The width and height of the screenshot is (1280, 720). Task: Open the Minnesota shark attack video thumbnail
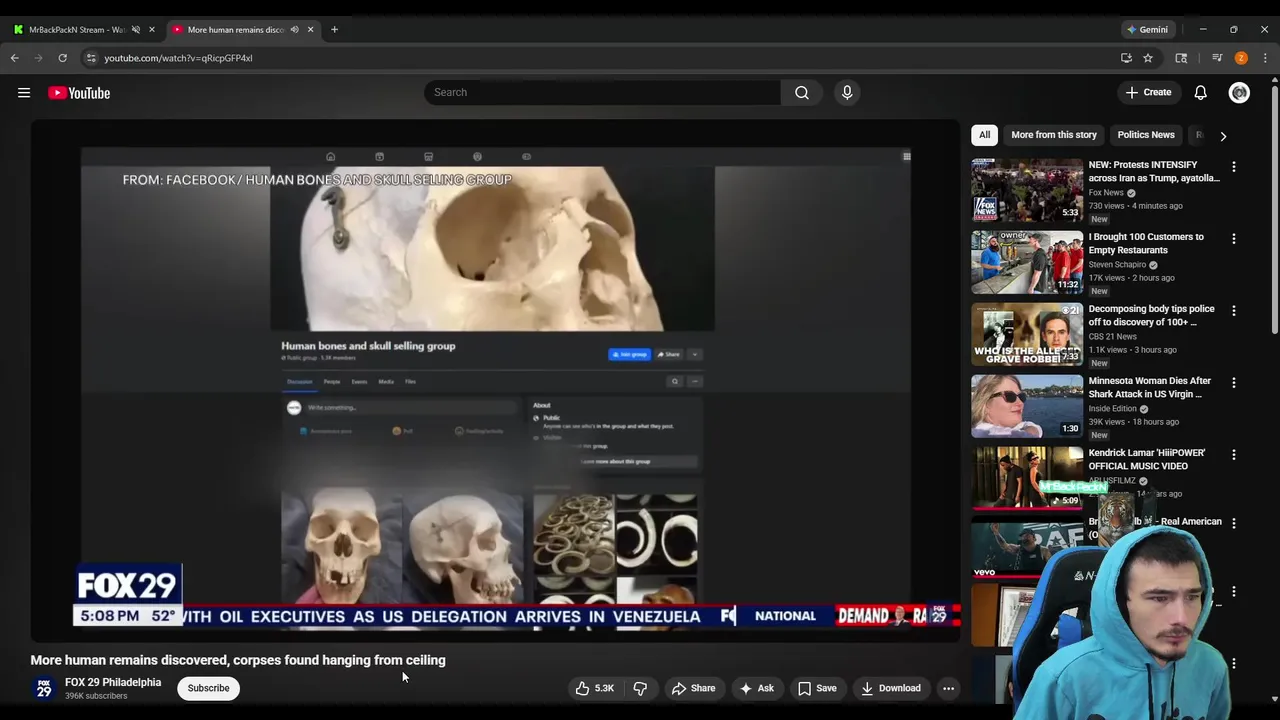pos(1027,406)
